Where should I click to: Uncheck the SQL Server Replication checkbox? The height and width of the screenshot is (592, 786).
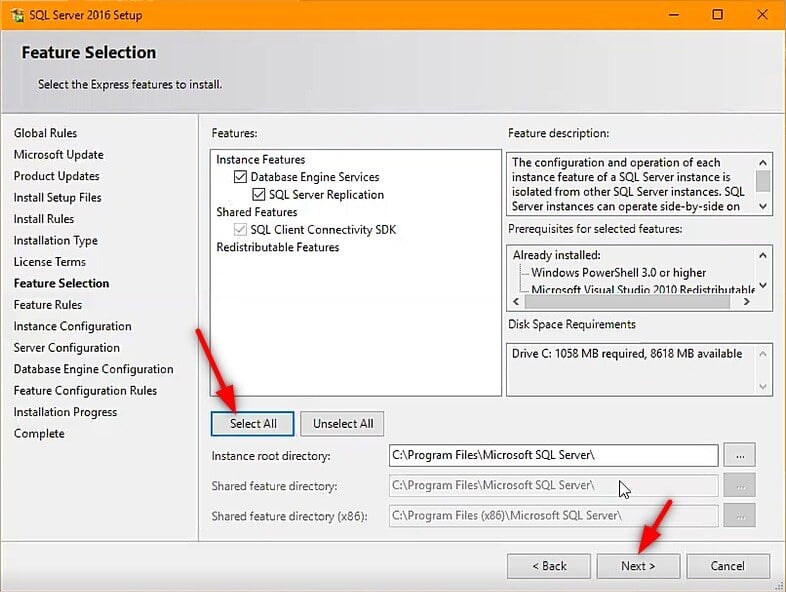[x=259, y=194]
